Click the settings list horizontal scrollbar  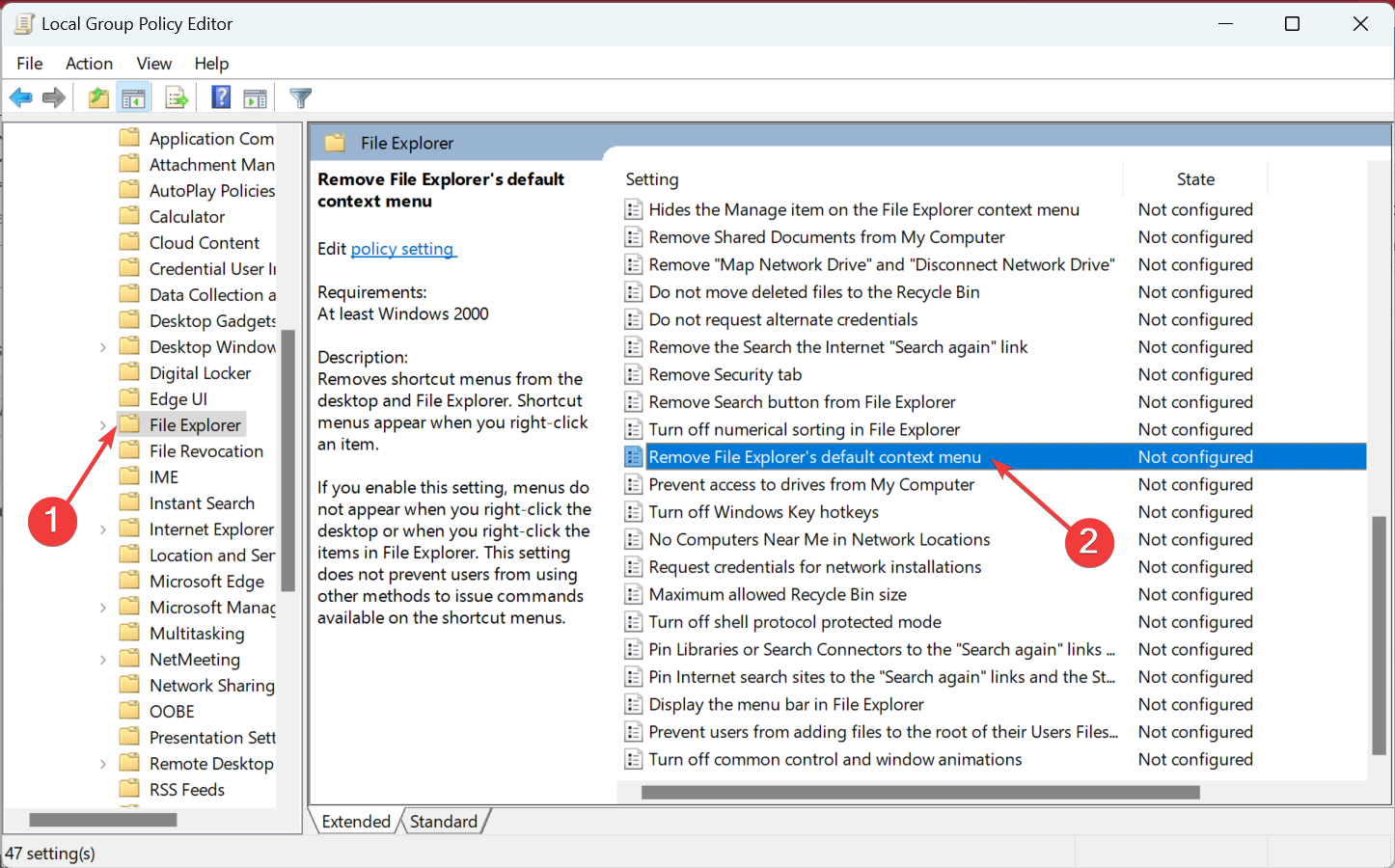919,792
